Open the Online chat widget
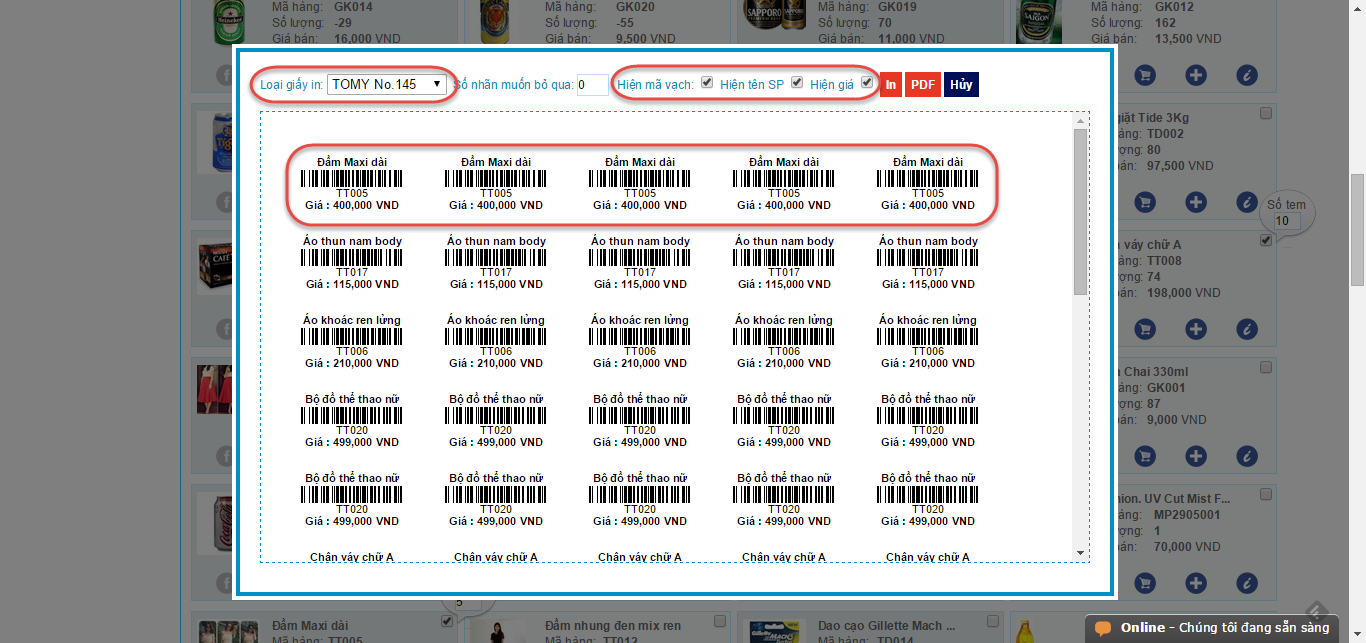Viewport: 1366px width, 643px height. coord(1211,628)
